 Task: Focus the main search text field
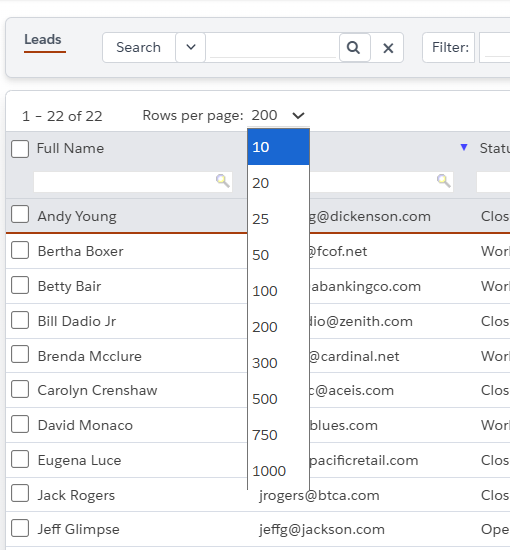pos(273,47)
